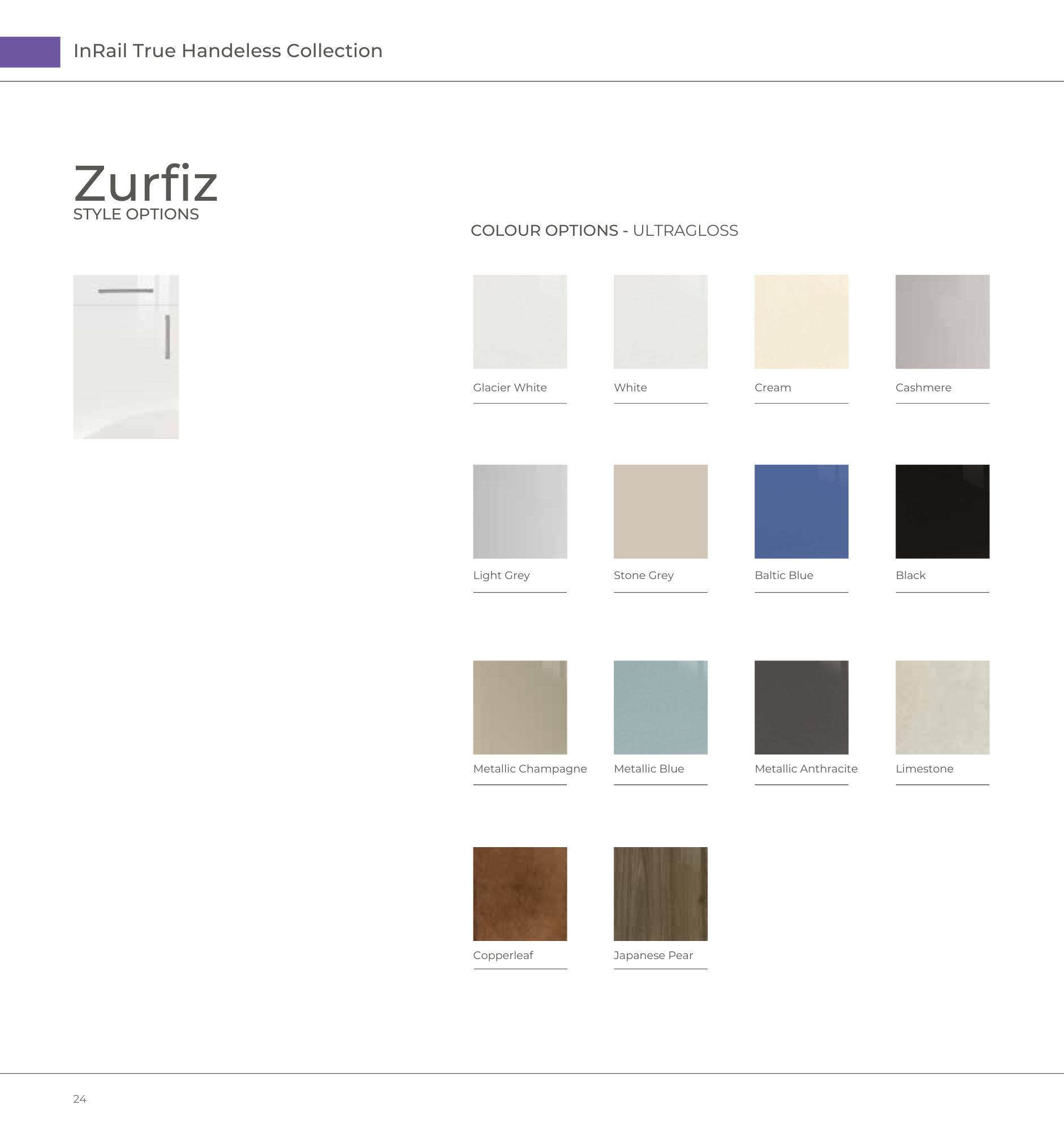The width and height of the screenshot is (1064, 1131).
Task: Choose the Cream colour swatch
Action: pos(801,321)
